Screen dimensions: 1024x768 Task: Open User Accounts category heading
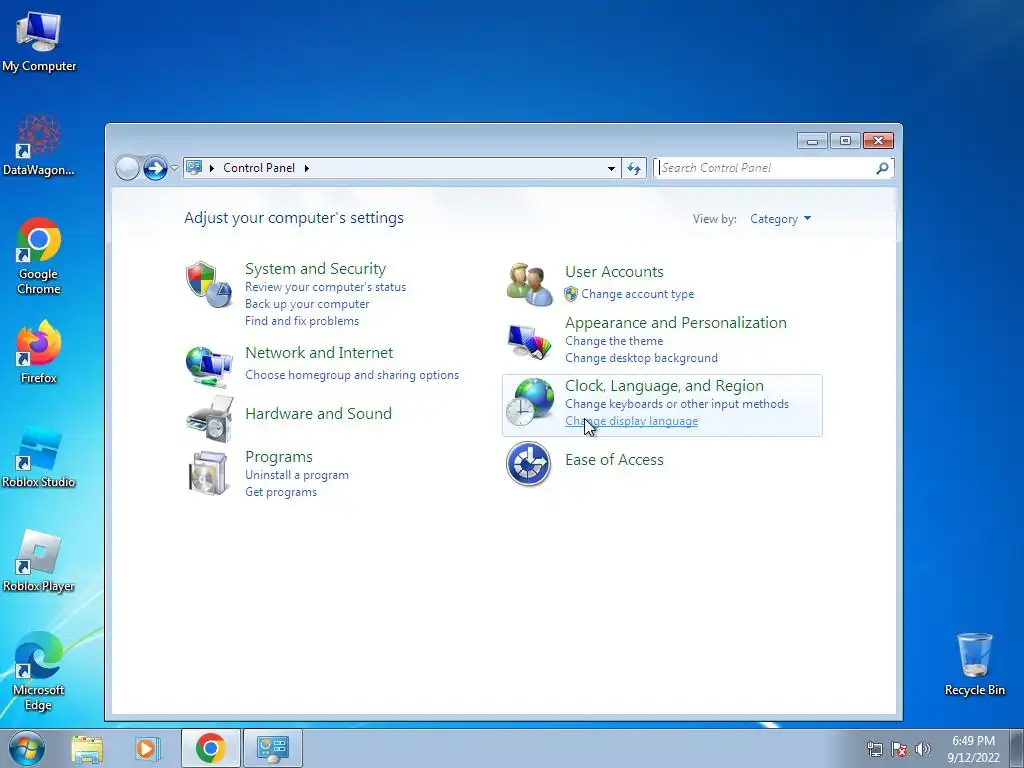pos(614,272)
